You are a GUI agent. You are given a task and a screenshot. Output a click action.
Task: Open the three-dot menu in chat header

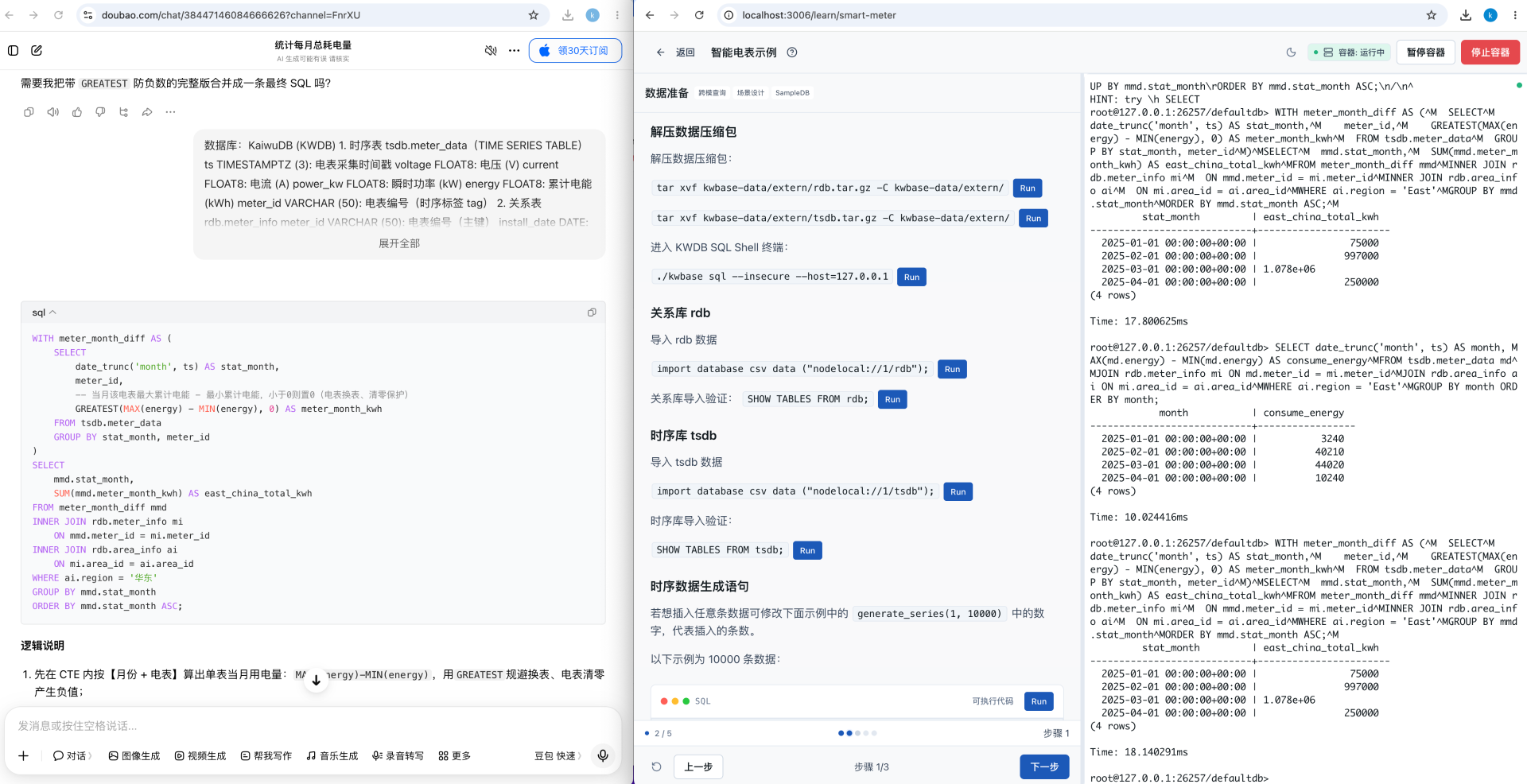[515, 51]
